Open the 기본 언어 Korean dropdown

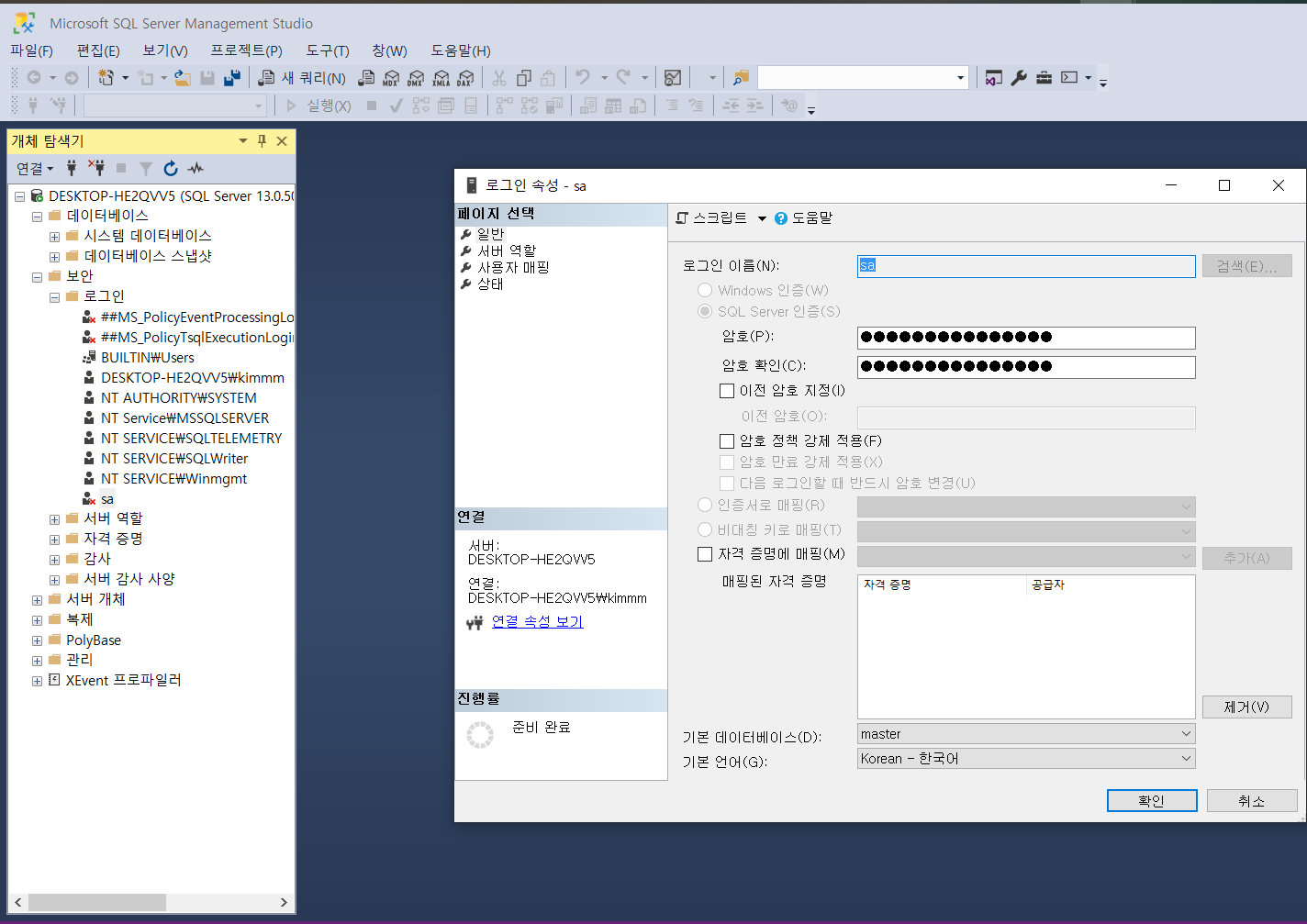(x=1026, y=759)
